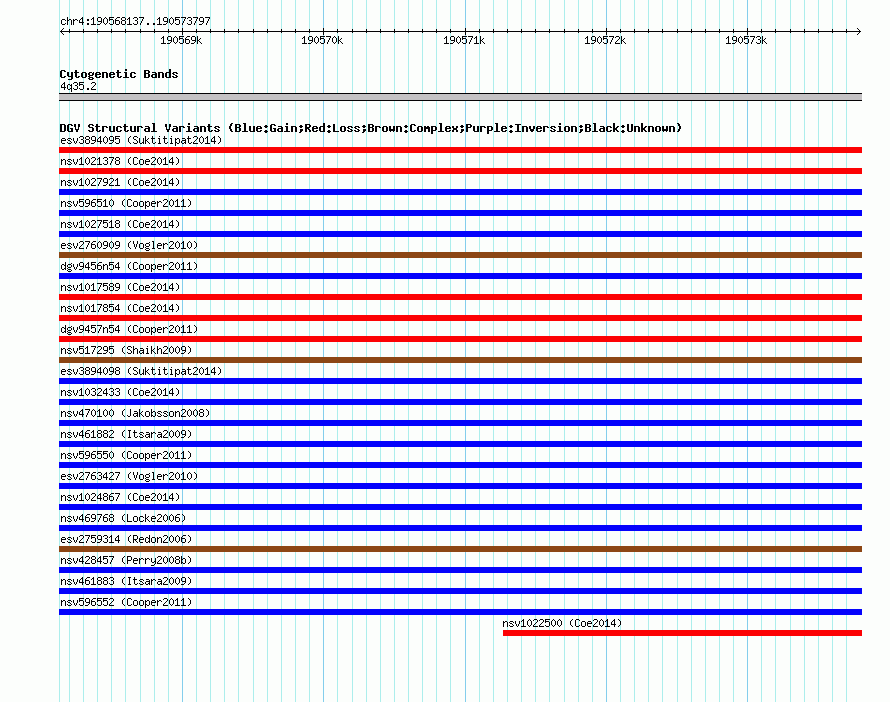Select the red bar under nsv1017589
This screenshot has width=890, height=702.
(x=460, y=297)
